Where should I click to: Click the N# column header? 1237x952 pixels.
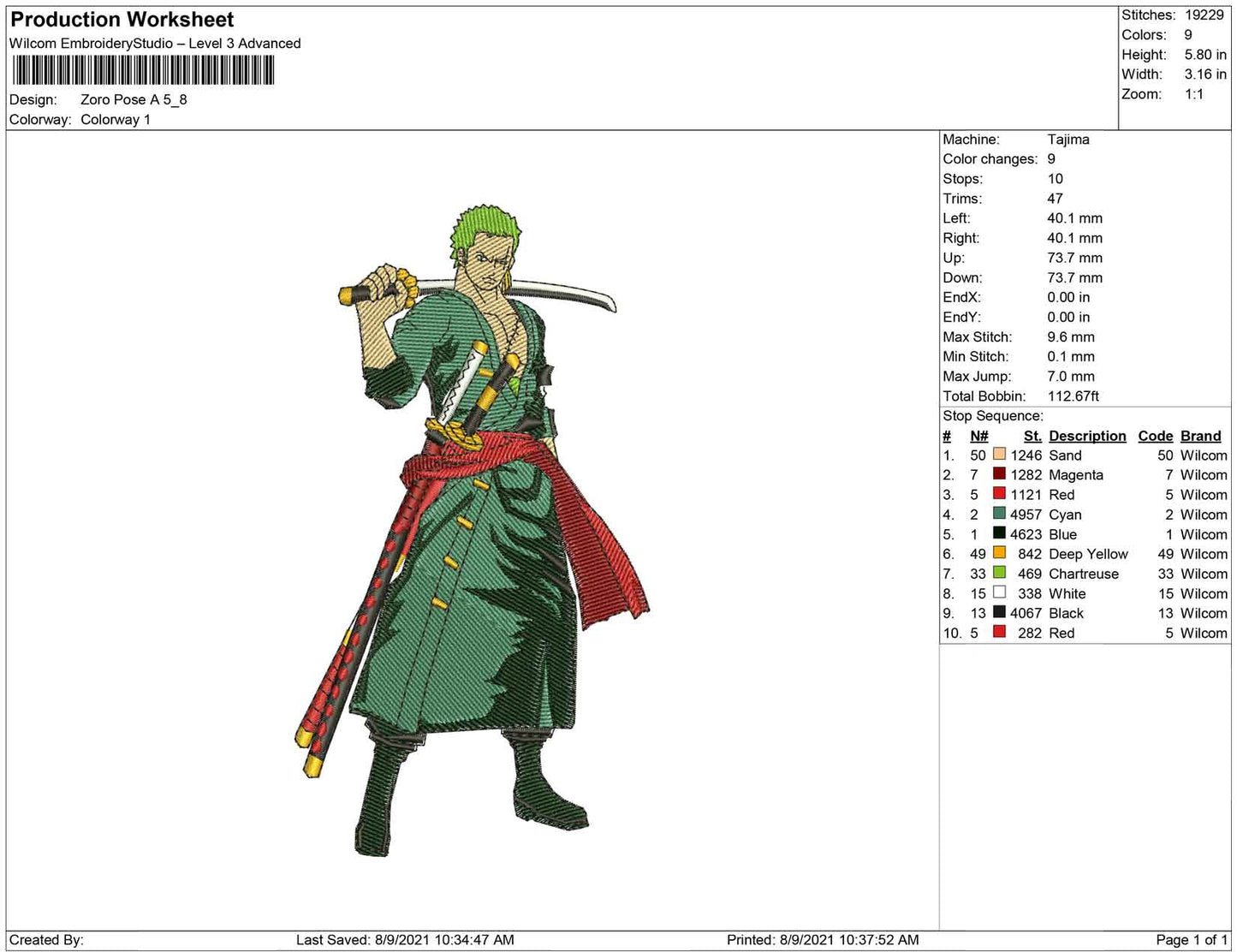point(978,436)
